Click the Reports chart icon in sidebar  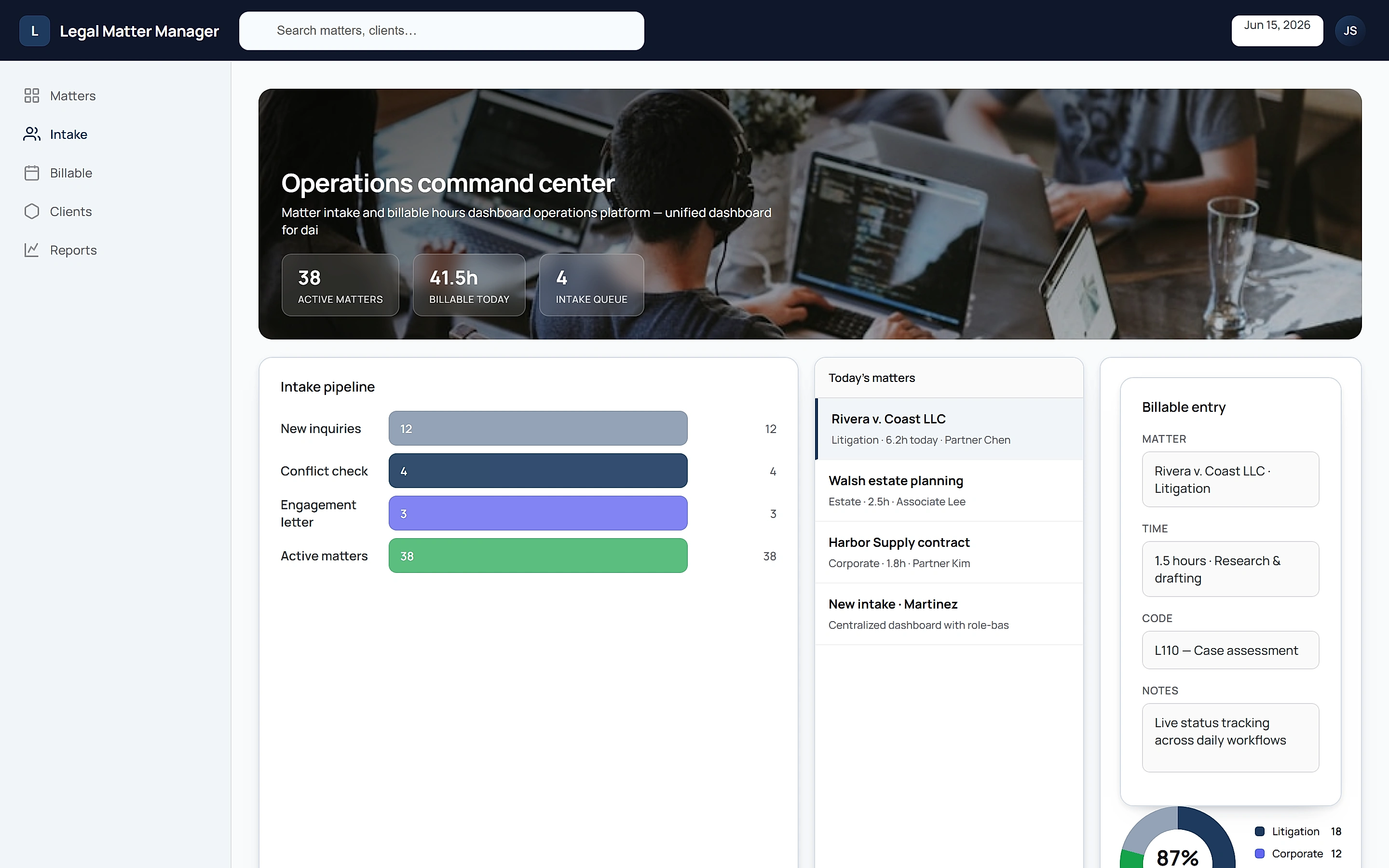pyautogui.click(x=31, y=250)
